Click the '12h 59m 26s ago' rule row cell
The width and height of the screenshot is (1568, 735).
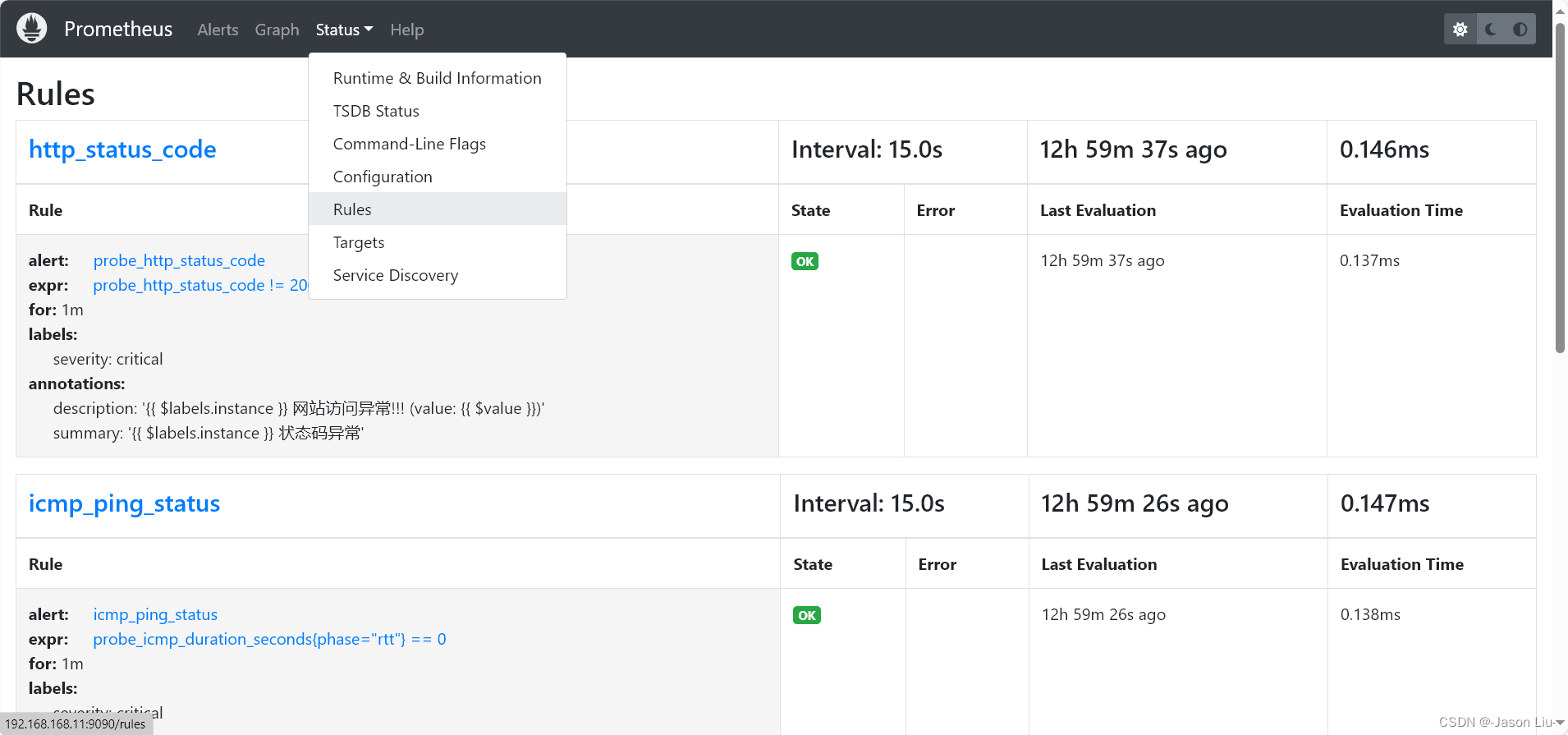point(1103,614)
